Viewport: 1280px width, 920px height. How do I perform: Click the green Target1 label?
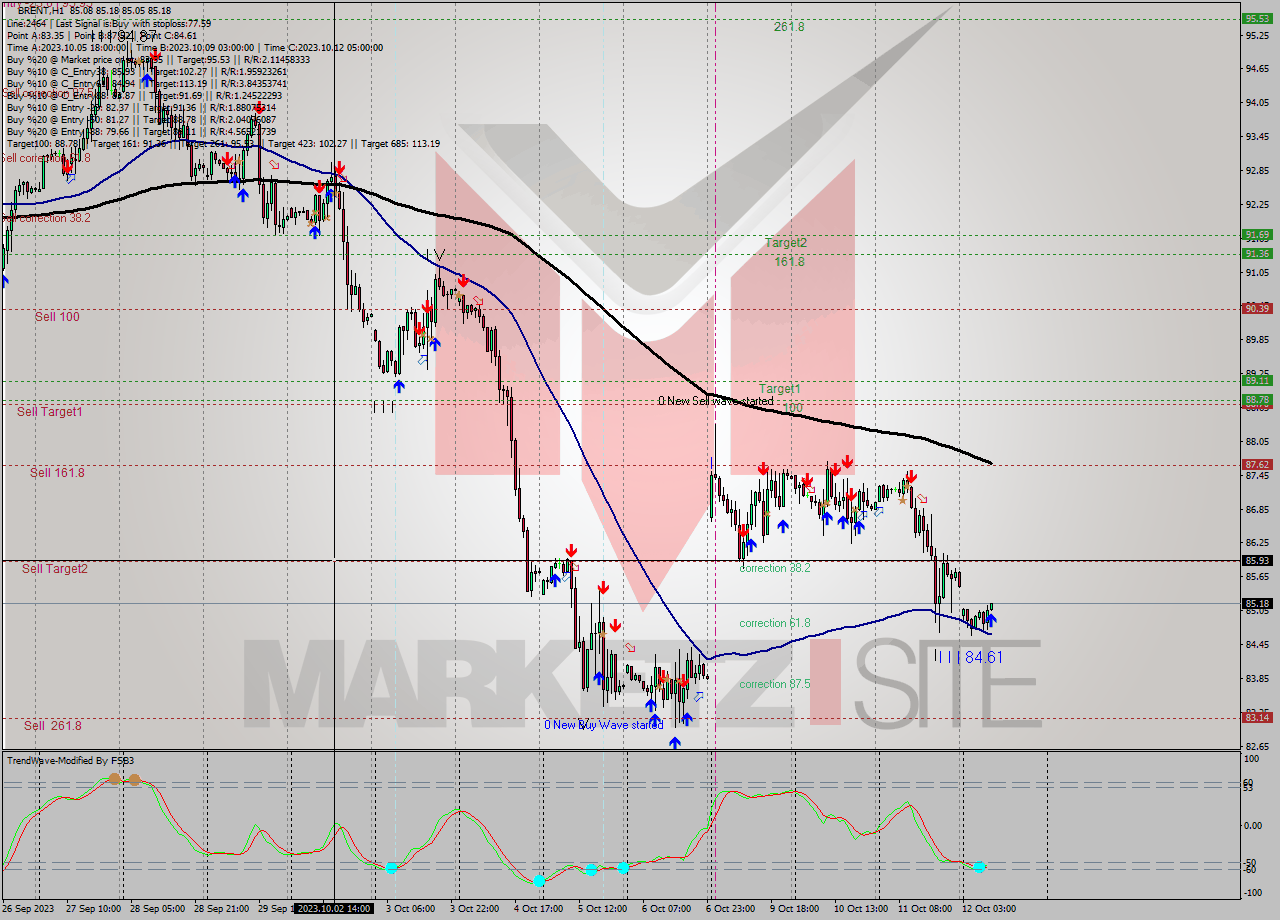[x=779, y=388]
